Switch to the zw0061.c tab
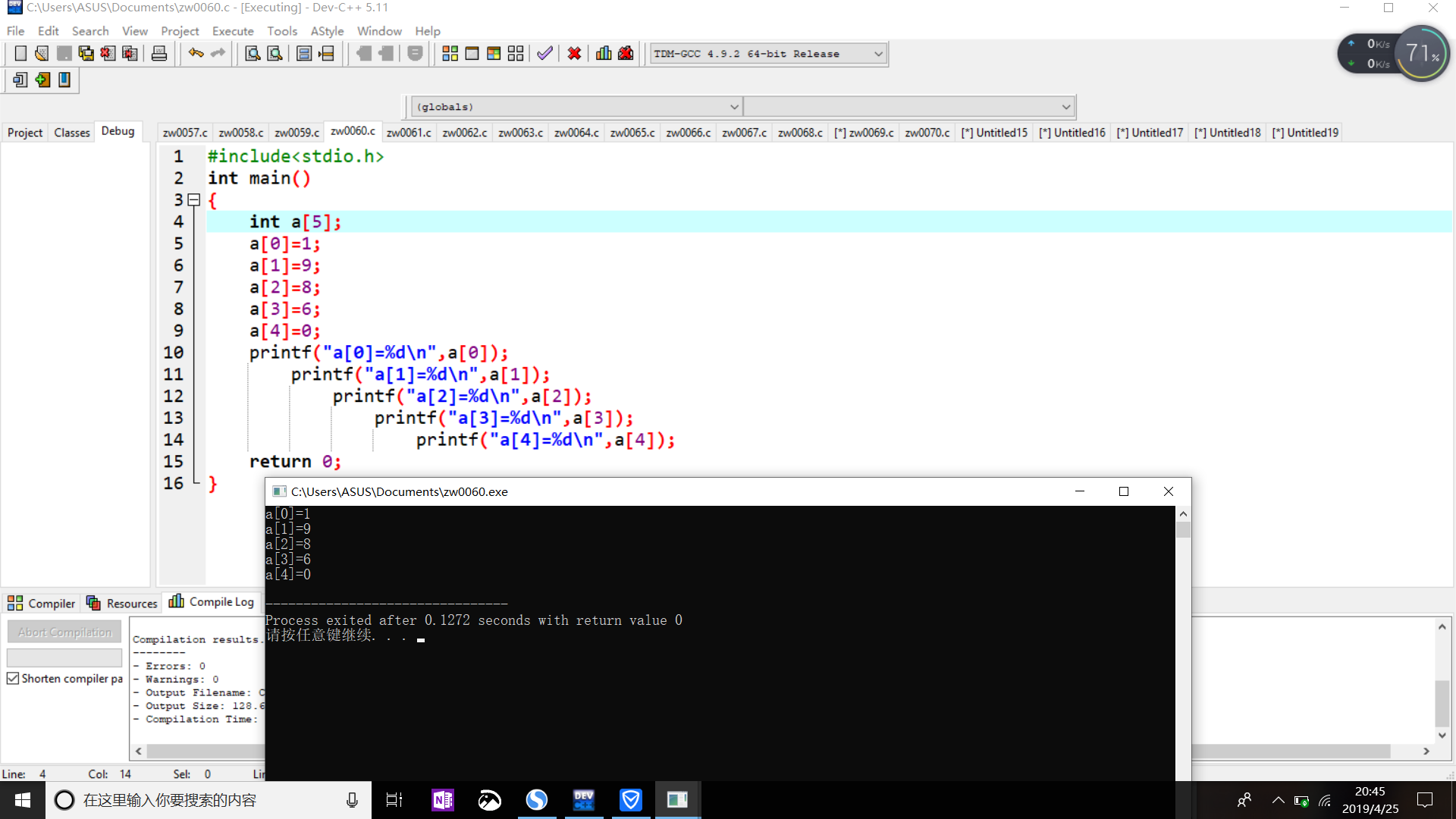This screenshot has height=819, width=1456. point(409,133)
